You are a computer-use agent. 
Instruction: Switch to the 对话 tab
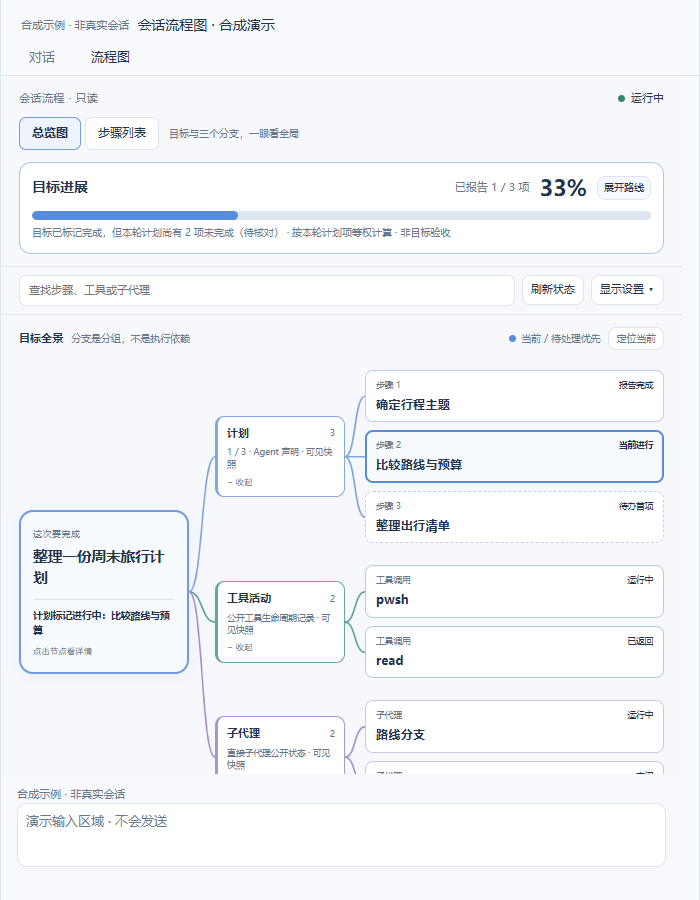42,57
